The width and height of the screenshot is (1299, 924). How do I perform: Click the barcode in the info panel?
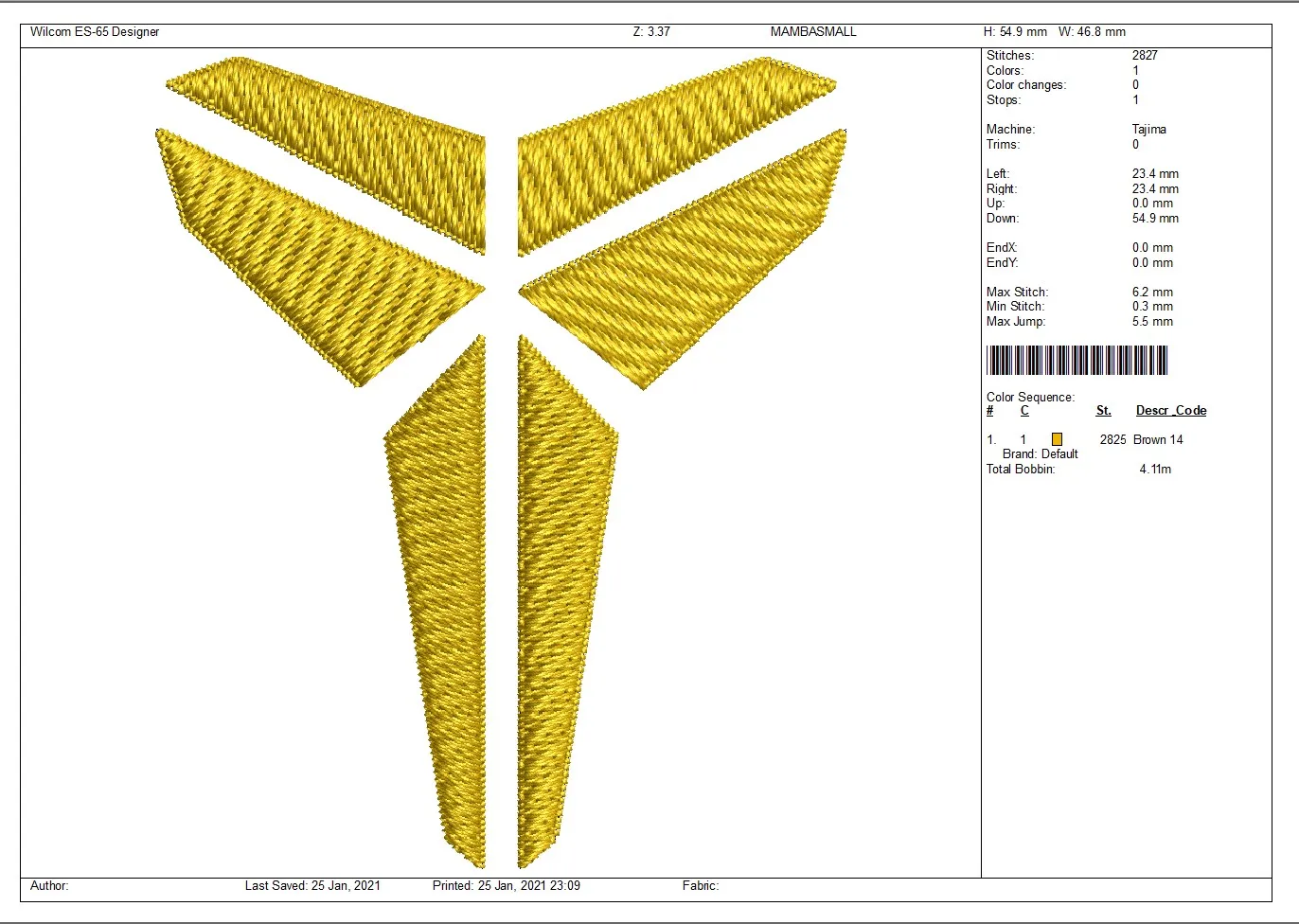[1077, 361]
